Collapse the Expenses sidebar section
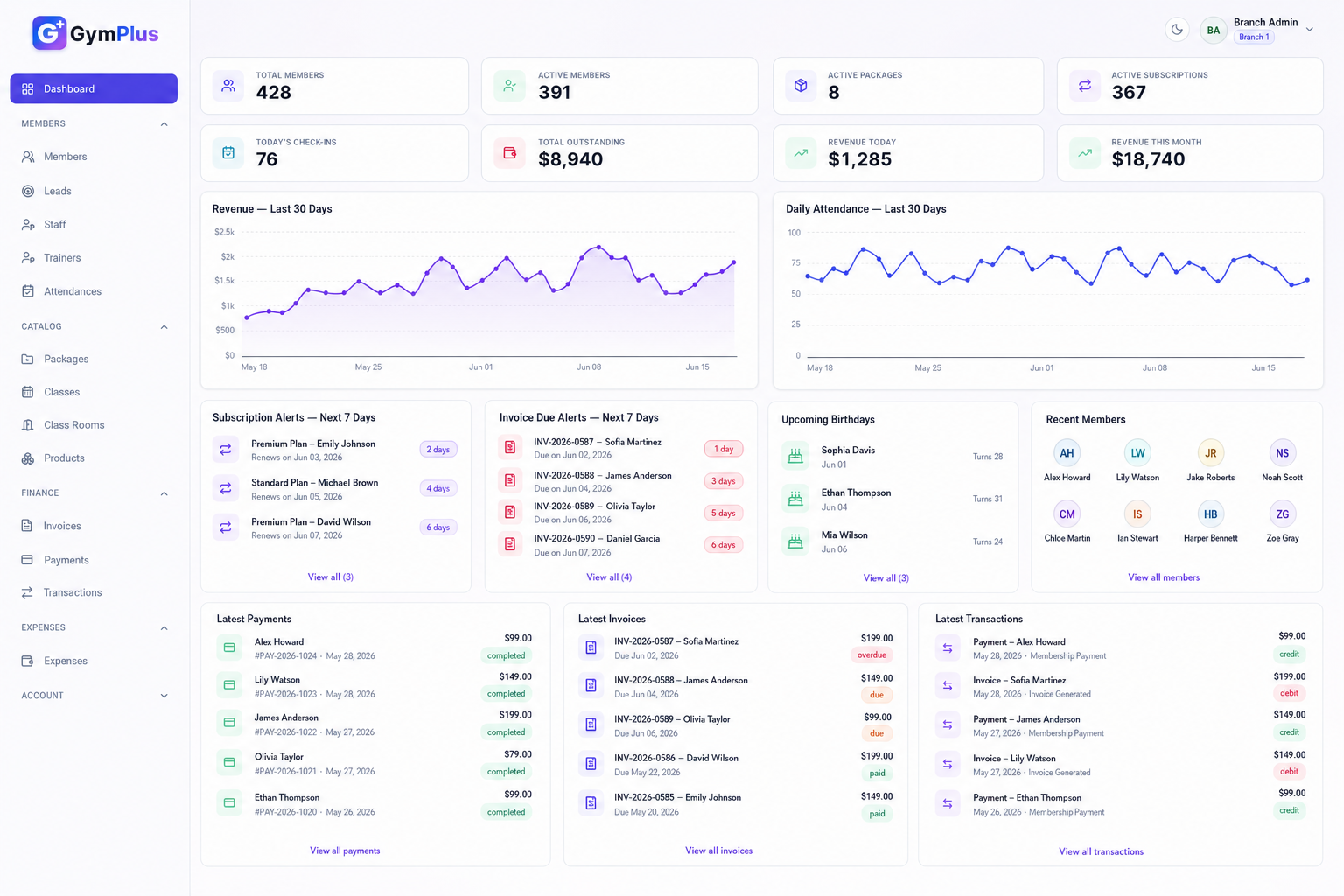This screenshot has width=1344, height=896. (164, 628)
